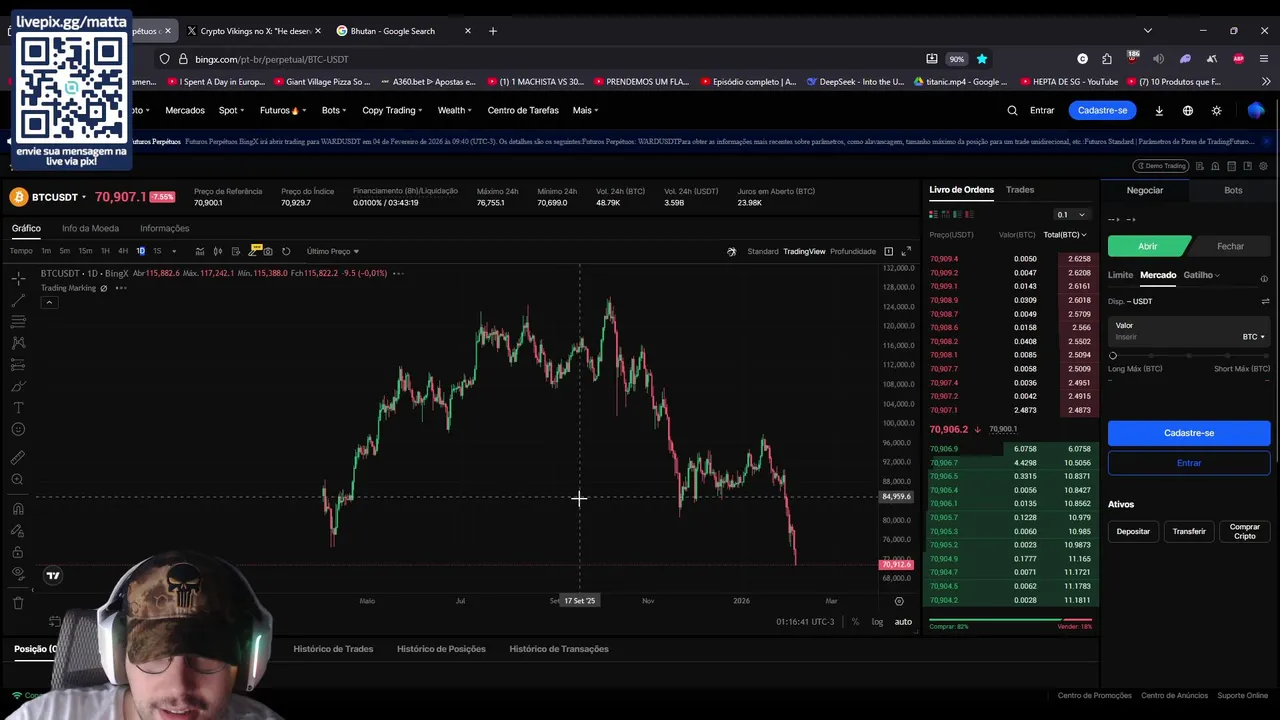Toggle percent scale on chart
Image resolution: width=1280 pixels, height=720 pixels.
point(855,622)
